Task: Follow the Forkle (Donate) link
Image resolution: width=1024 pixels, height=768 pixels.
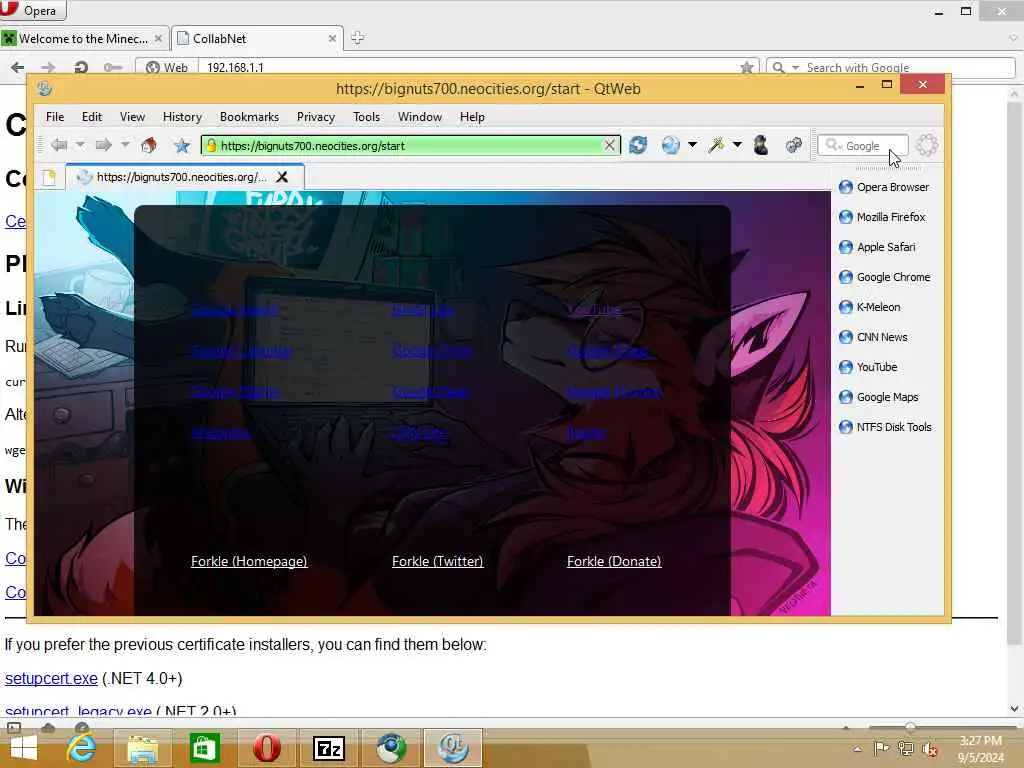Action: (614, 561)
